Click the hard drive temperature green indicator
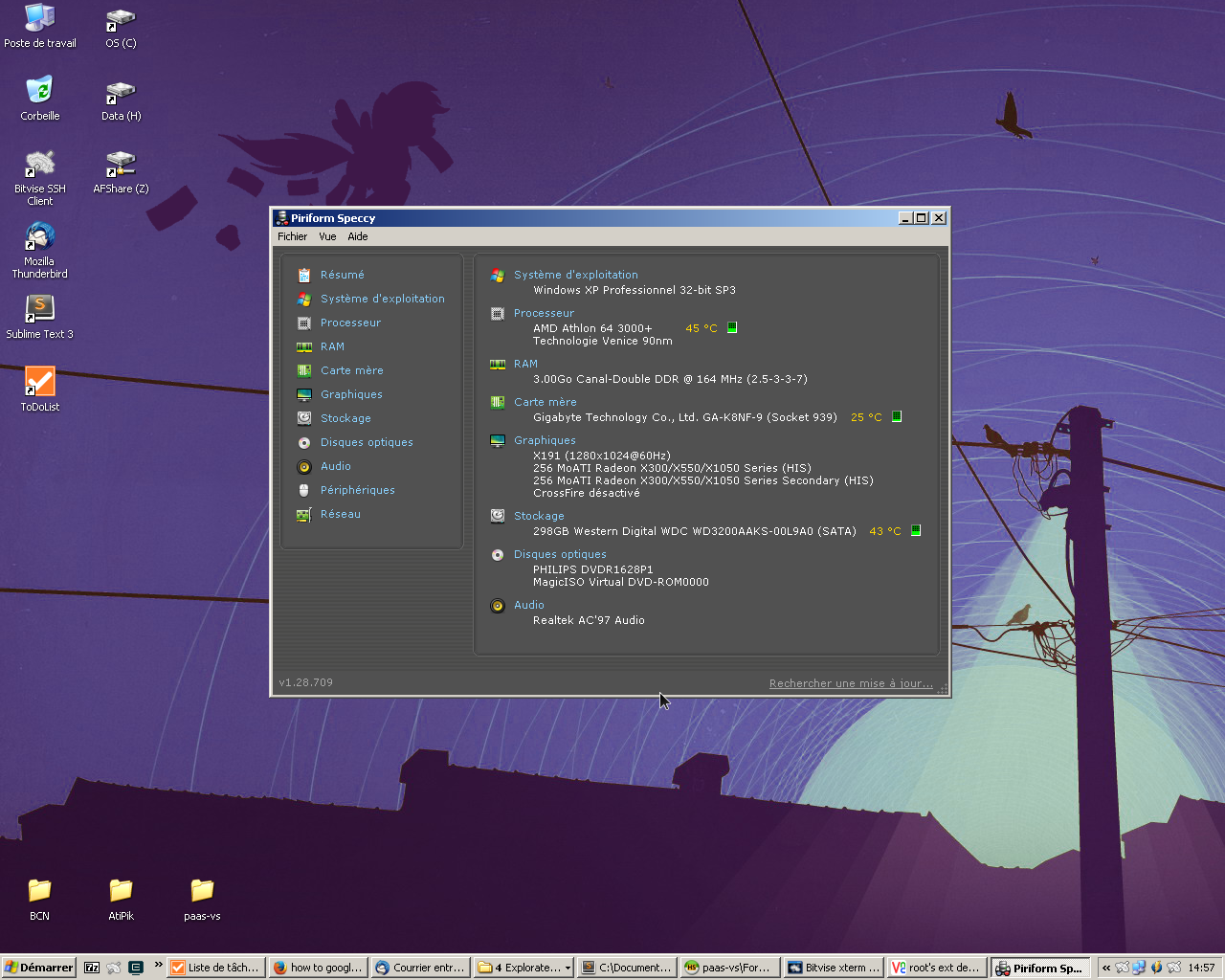The width and height of the screenshot is (1225, 980). (x=916, y=530)
